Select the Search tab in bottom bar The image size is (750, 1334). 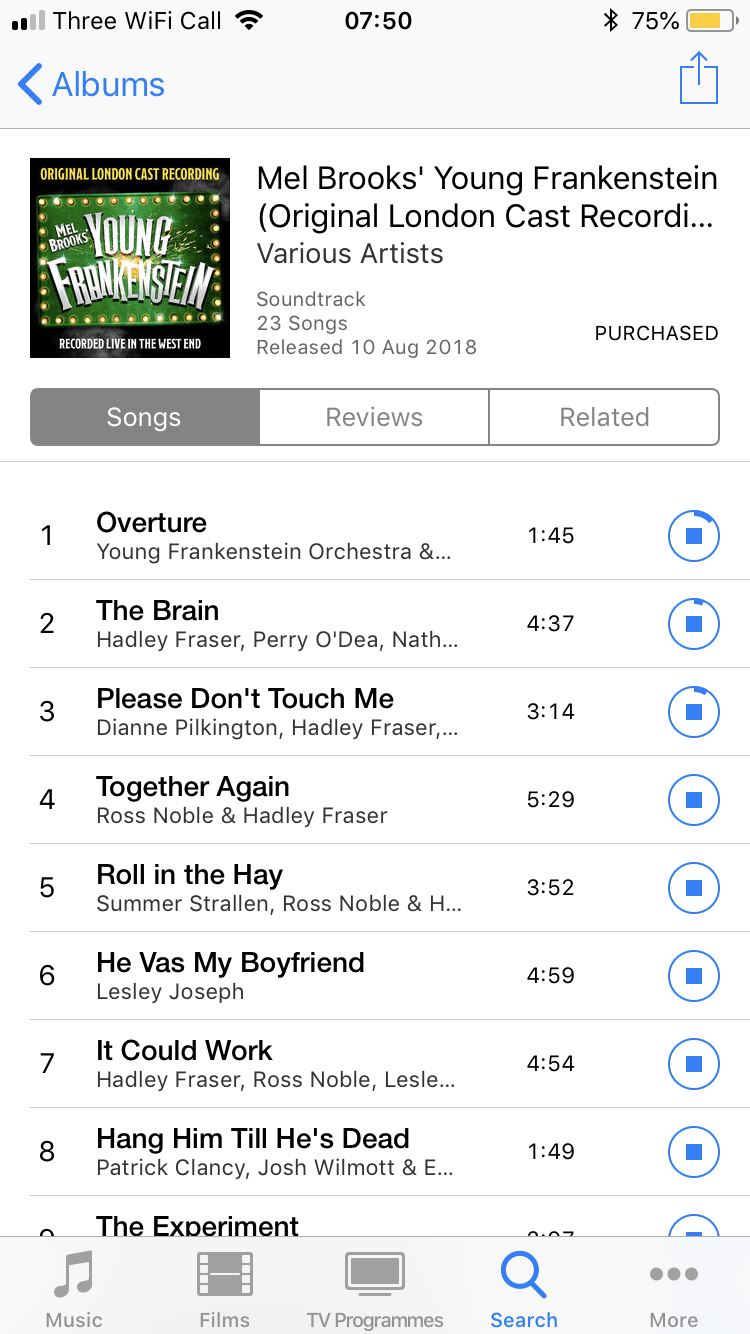click(524, 1289)
